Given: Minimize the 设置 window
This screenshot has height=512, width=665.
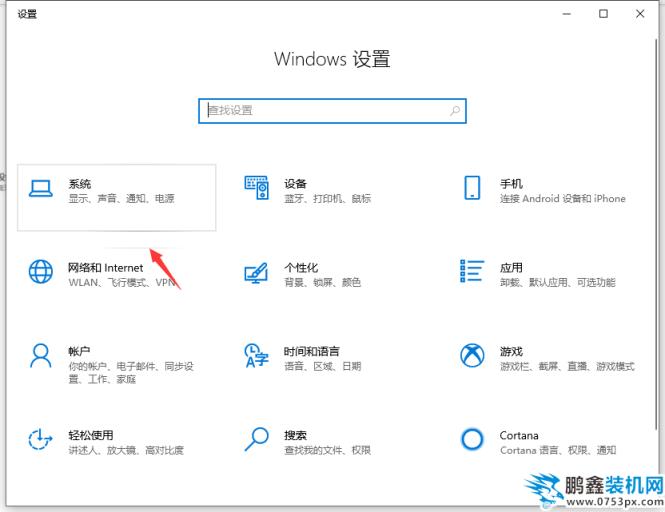Looking at the screenshot, I should pyautogui.click(x=567, y=14).
